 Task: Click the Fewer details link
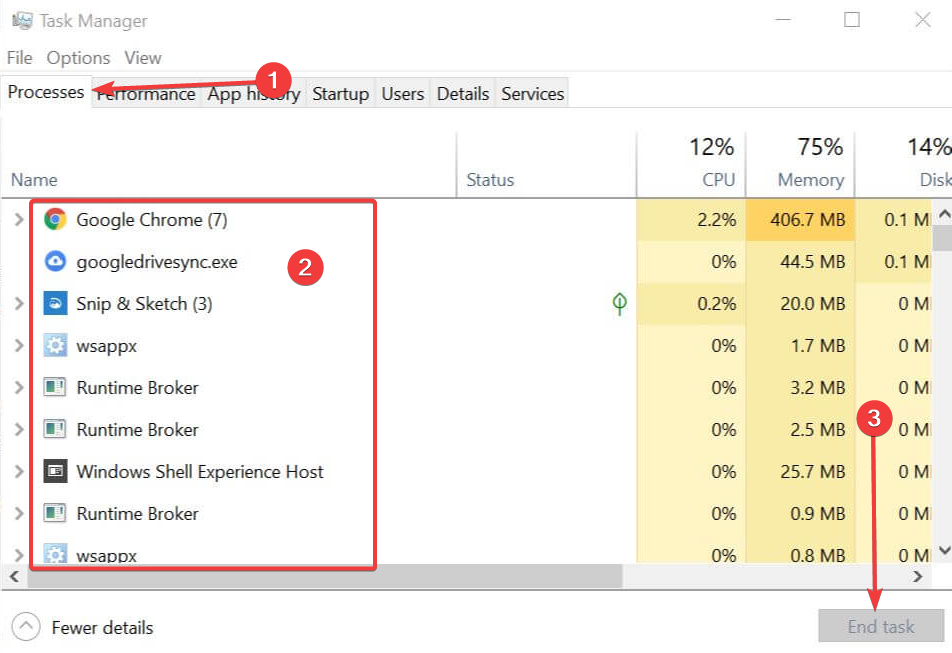(102, 627)
